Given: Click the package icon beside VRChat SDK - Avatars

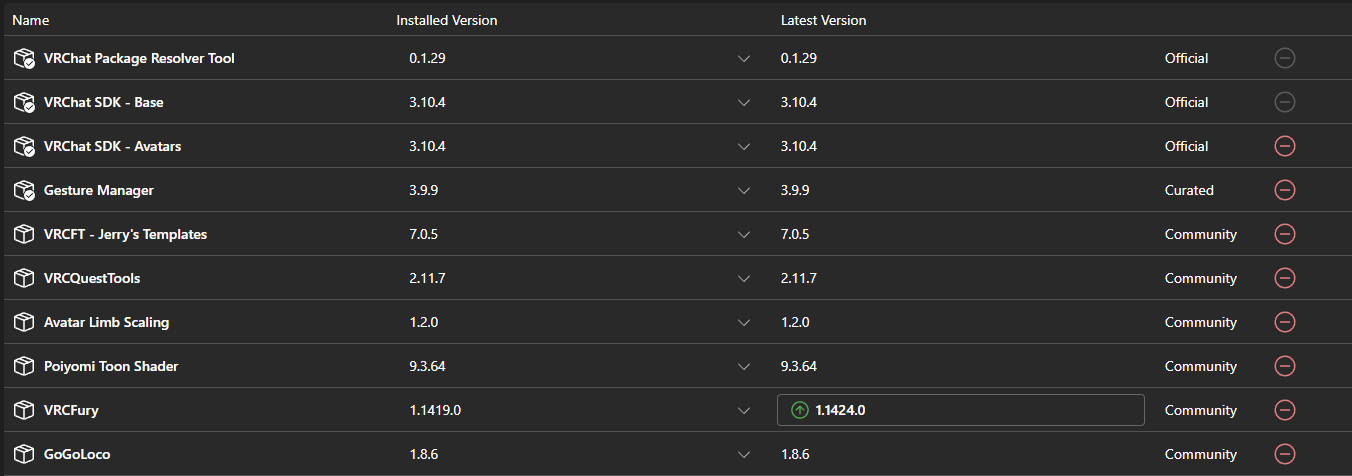Looking at the screenshot, I should [24, 147].
